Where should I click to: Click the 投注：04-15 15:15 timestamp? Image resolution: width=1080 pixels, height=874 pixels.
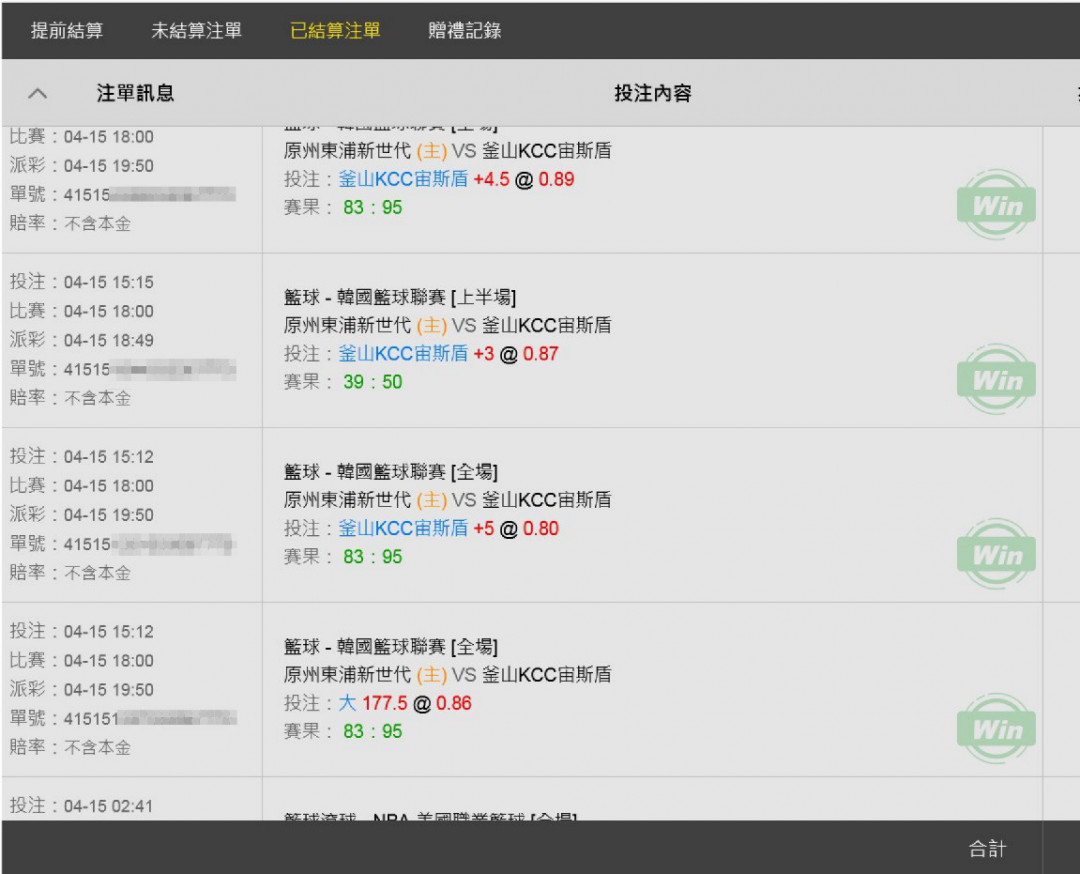point(81,282)
